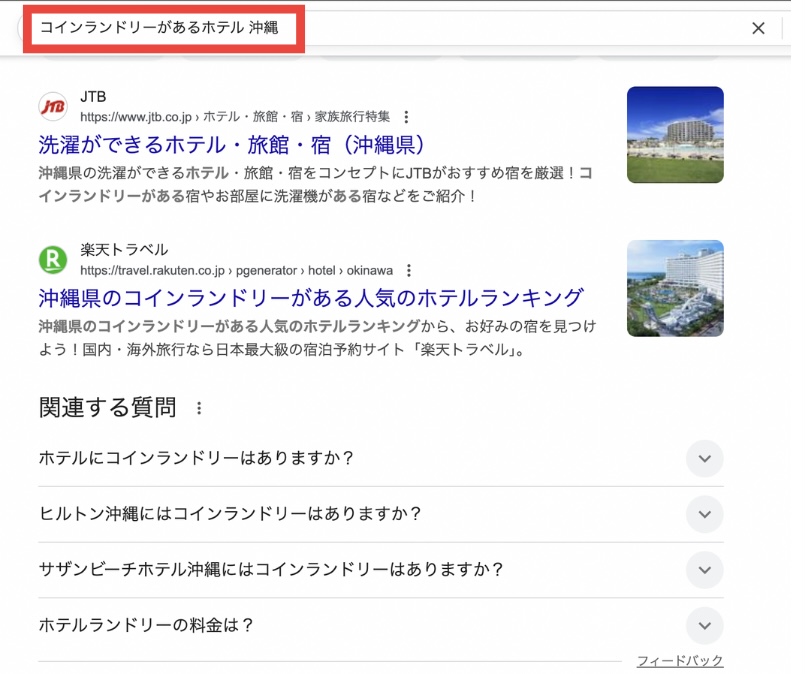The image size is (807, 674).
Task: Click the JTB site name text
Action: pos(93,97)
